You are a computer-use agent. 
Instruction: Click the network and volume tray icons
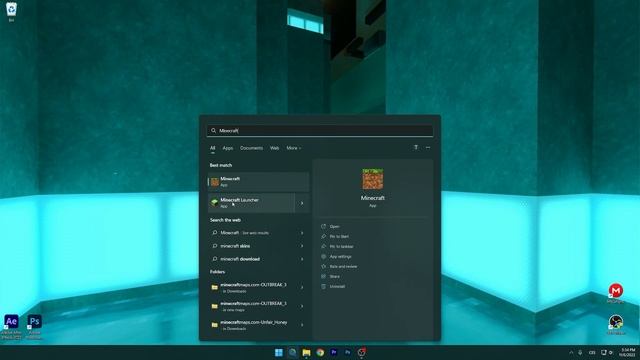coord(607,353)
